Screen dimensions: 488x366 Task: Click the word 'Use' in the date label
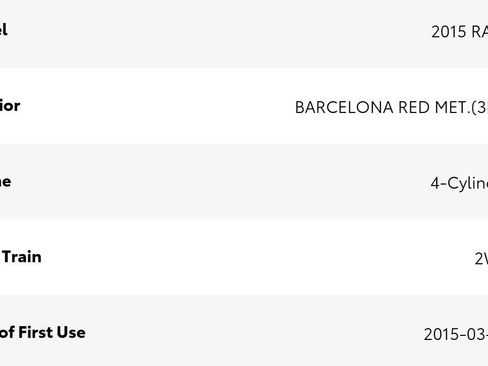pyautogui.click(x=70, y=332)
